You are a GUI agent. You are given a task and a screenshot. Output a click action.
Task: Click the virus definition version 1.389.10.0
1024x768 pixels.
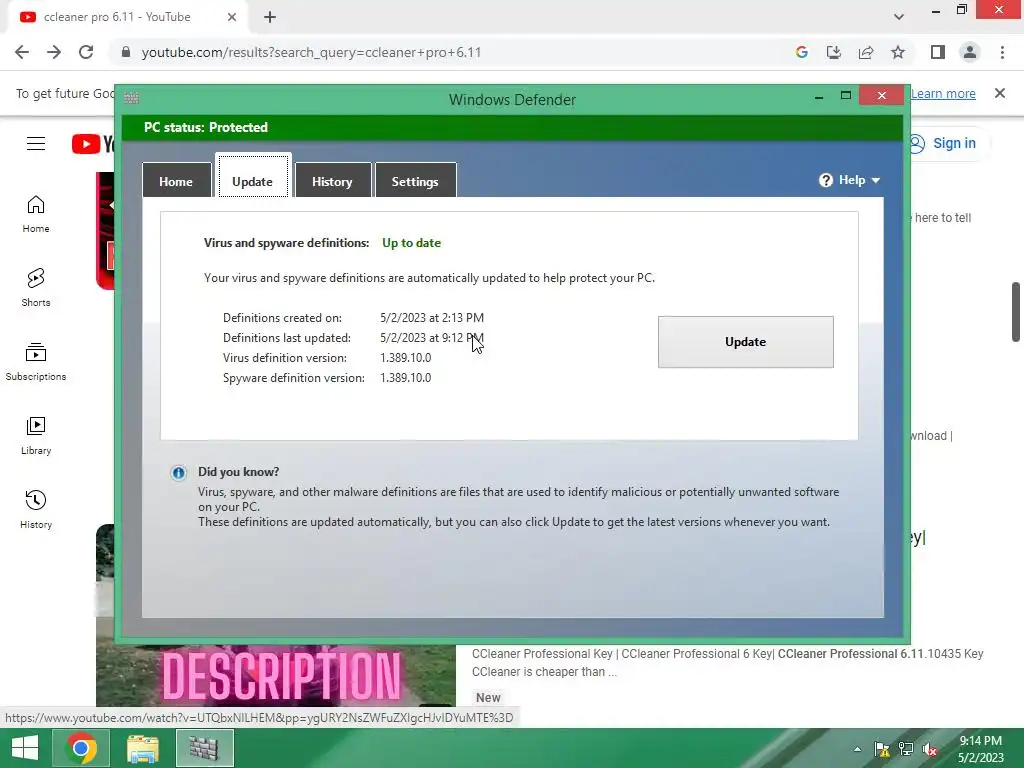(406, 358)
